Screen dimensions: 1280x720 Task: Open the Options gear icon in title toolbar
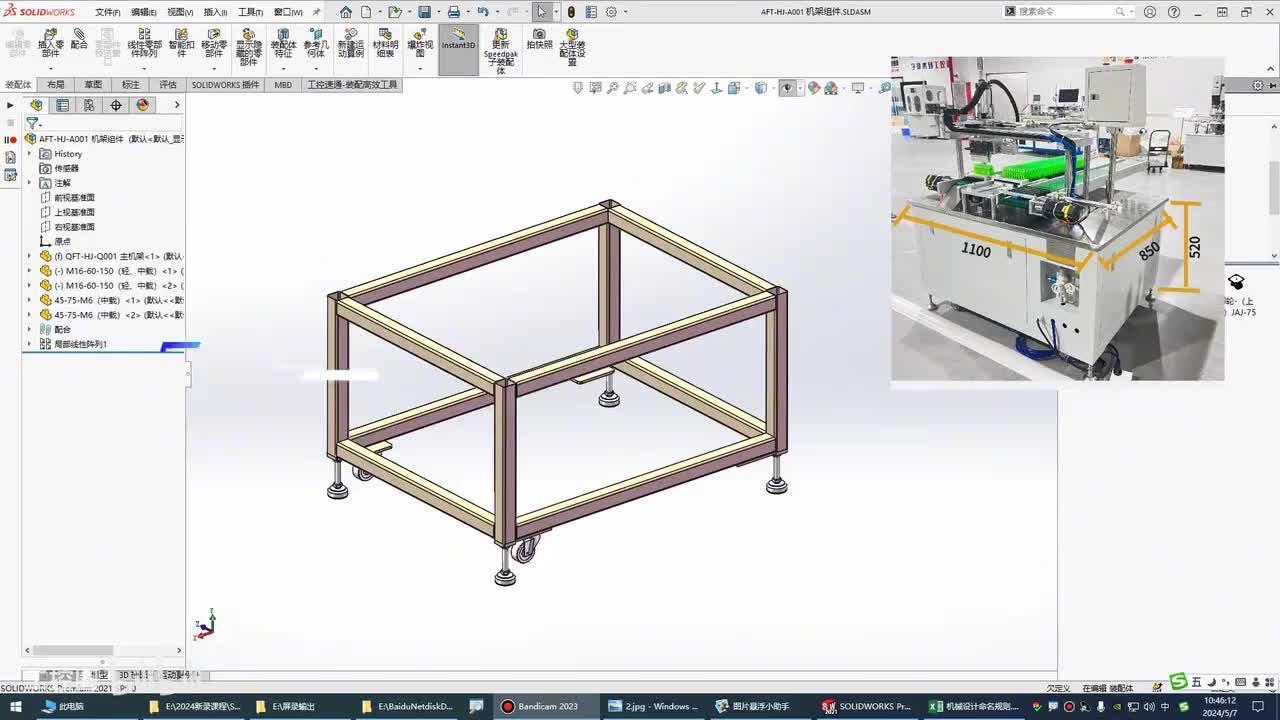(611, 12)
